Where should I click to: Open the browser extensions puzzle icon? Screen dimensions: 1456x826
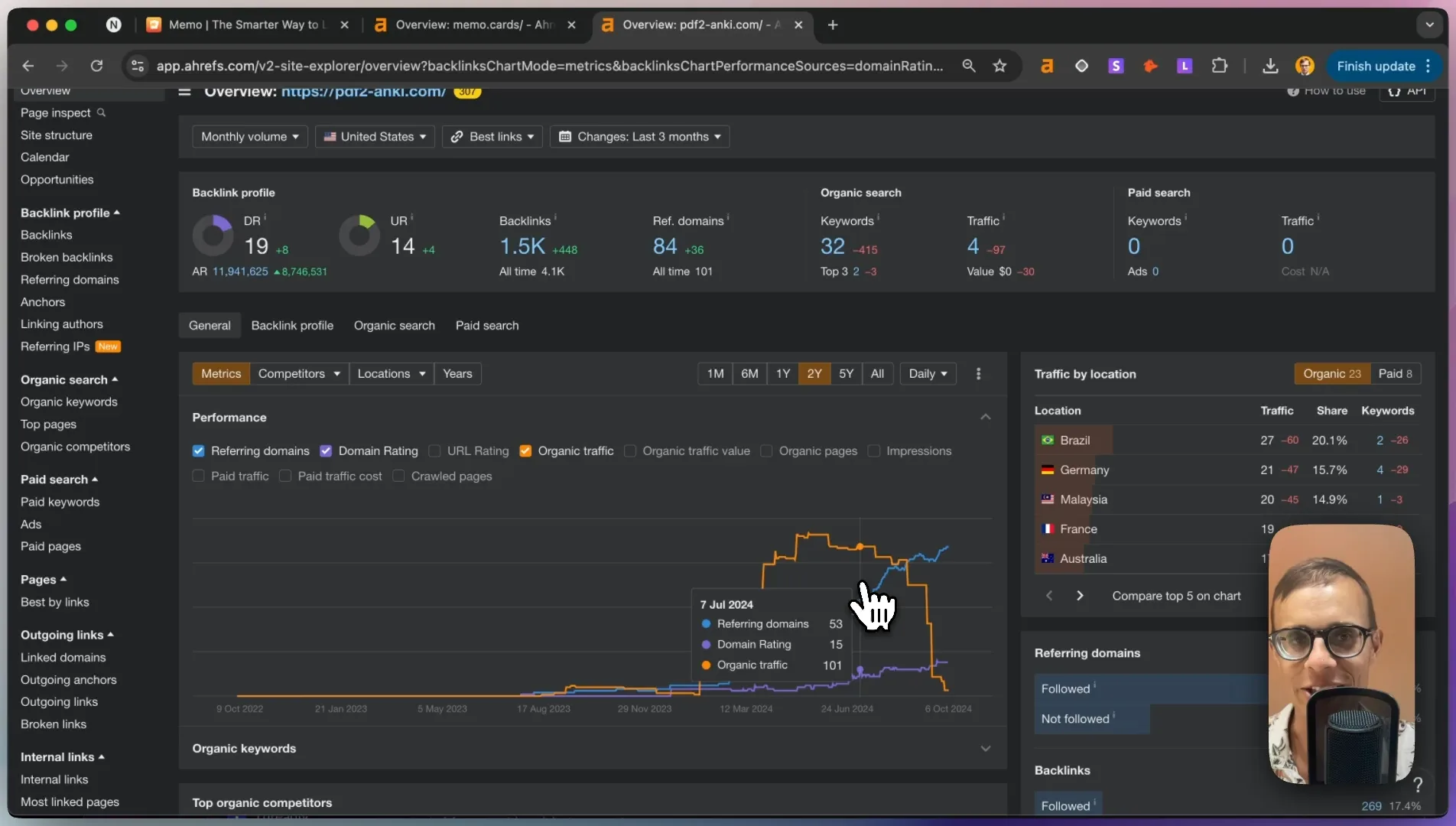[x=1220, y=66]
